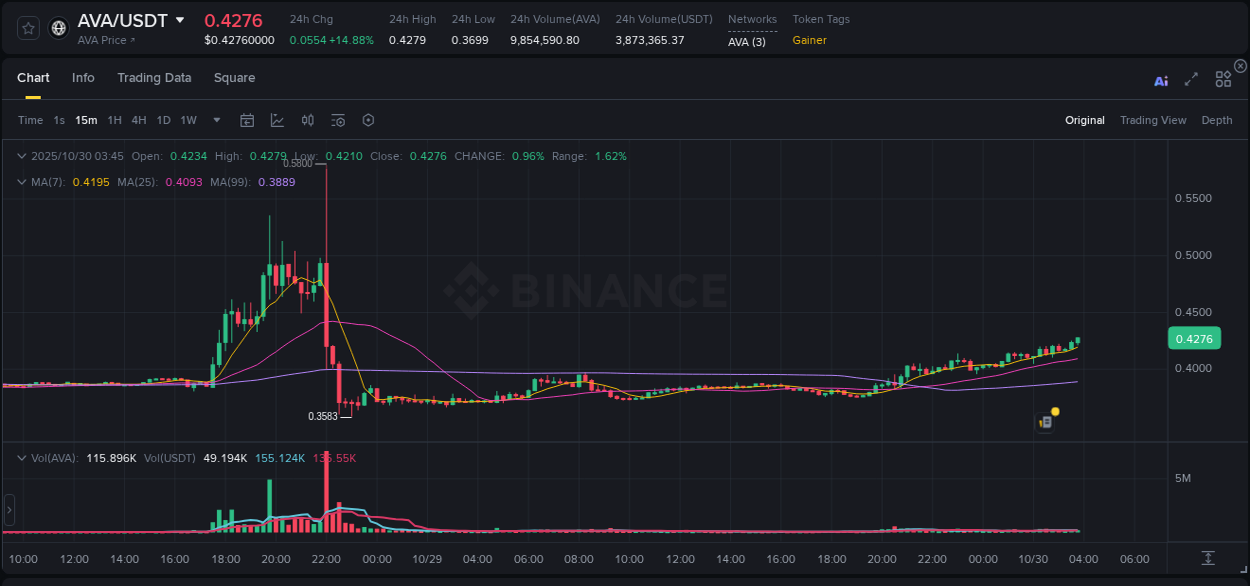Open chart settings via hexagon gear icon
Viewport: 1250px width, 586px height.
pyautogui.click(x=368, y=120)
